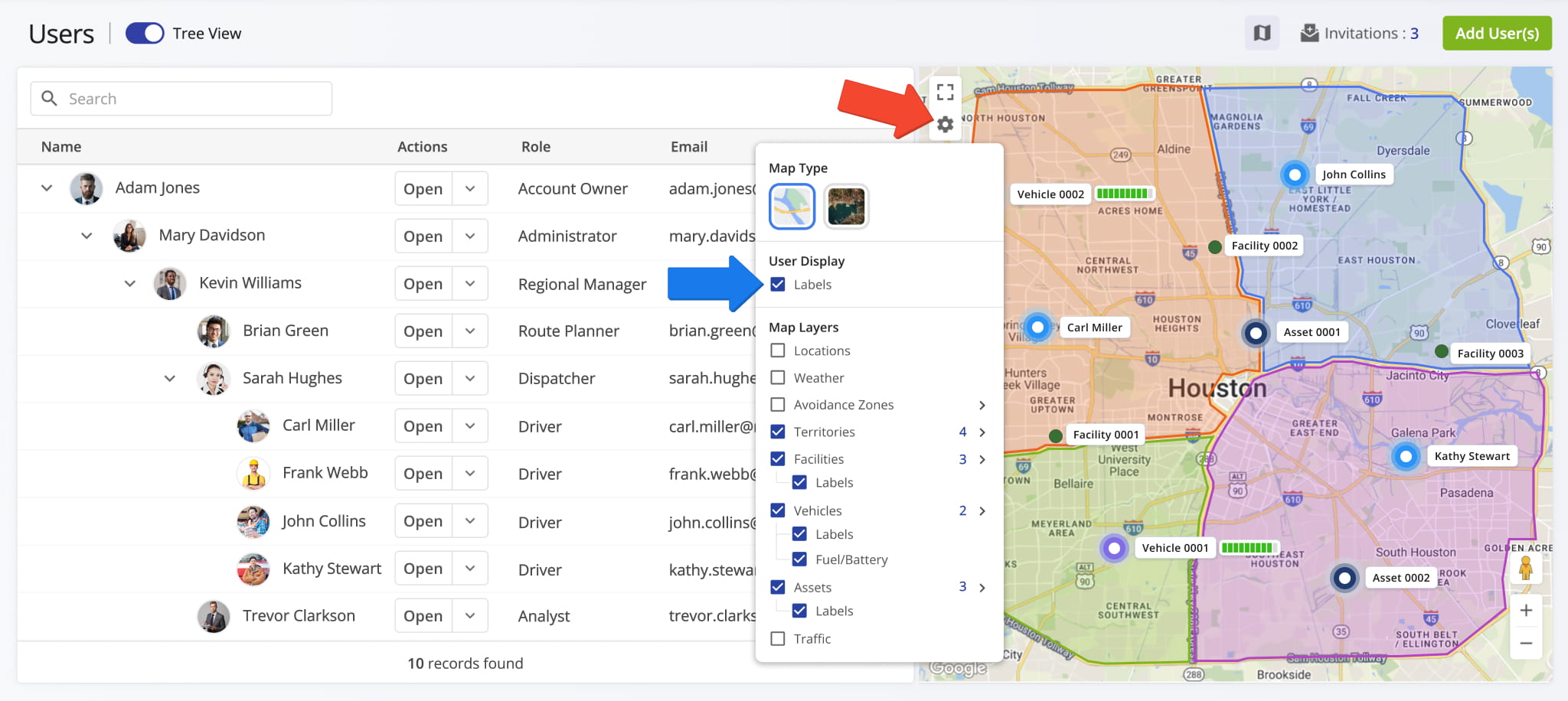Collapse the Sarah Hughes tree node
Screen dimensions: 1568x701
click(170, 378)
